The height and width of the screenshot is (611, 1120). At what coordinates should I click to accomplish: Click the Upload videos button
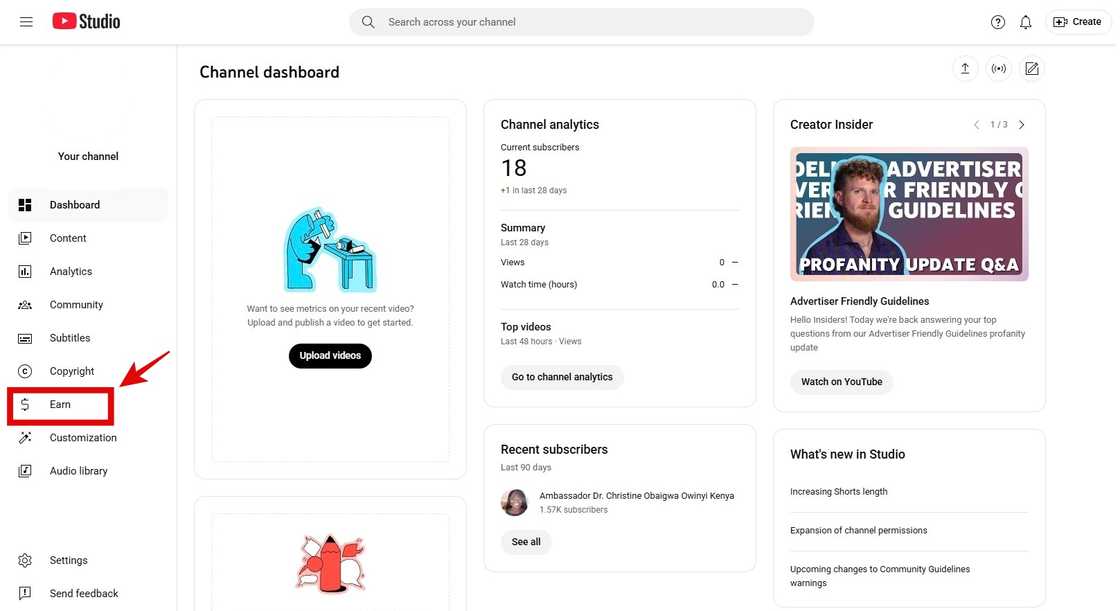pyautogui.click(x=330, y=356)
